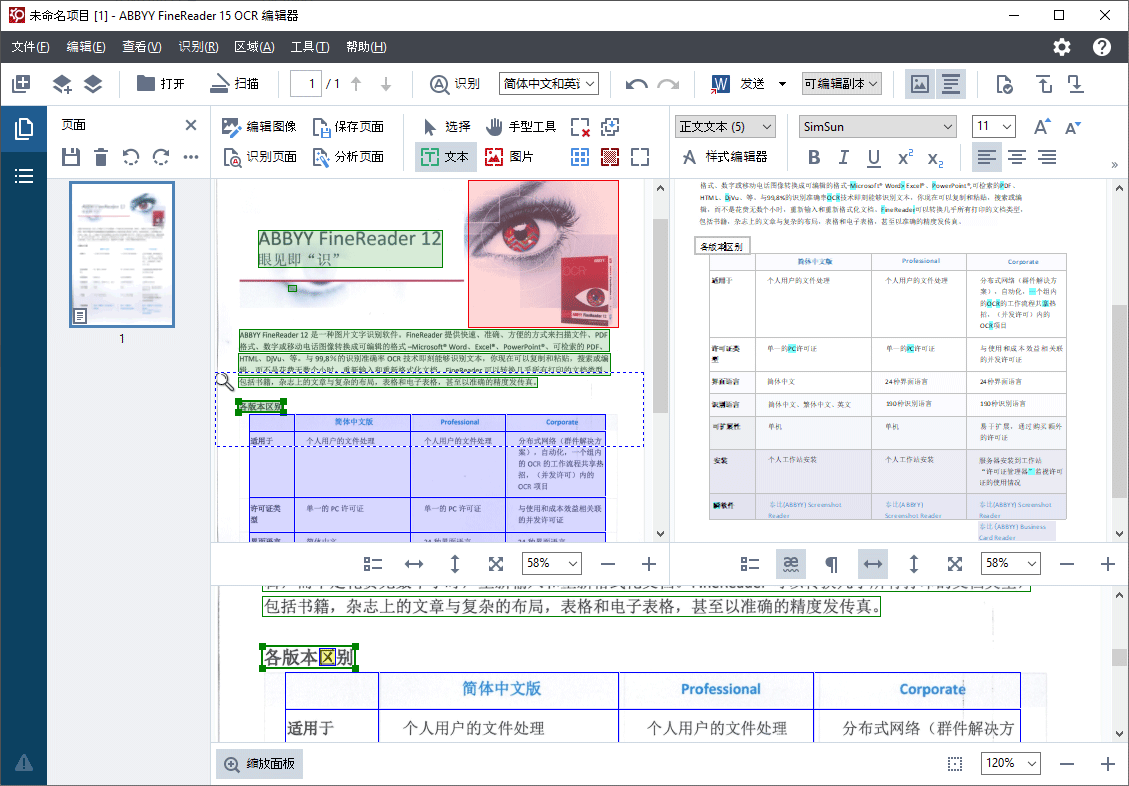Activate the Text area tool (文本)
This screenshot has height=786, width=1129.
pos(444,157)
